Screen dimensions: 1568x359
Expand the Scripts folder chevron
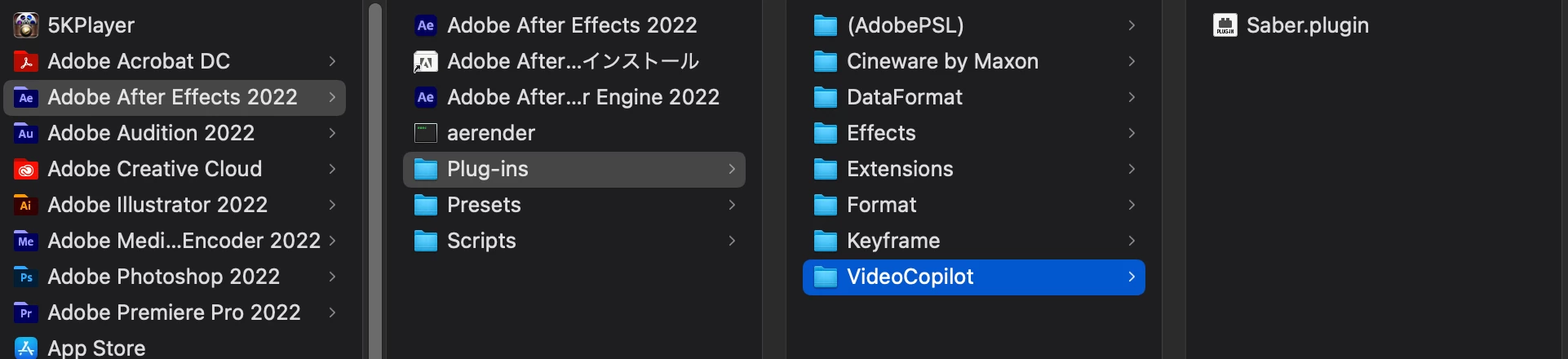pos(732,241)
